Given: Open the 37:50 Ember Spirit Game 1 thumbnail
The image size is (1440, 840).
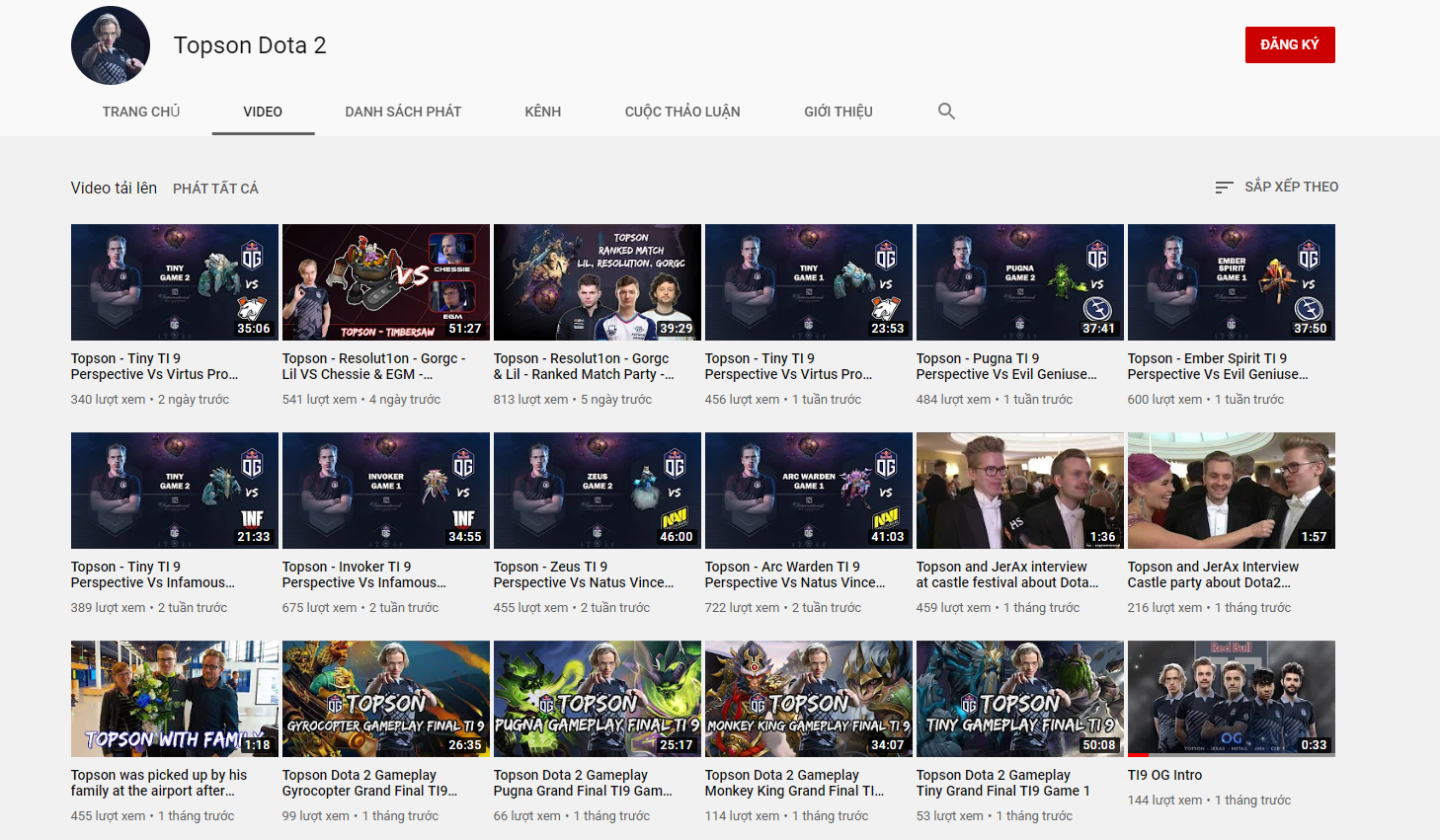Looking at the screenshot, I should (1232, 282).
